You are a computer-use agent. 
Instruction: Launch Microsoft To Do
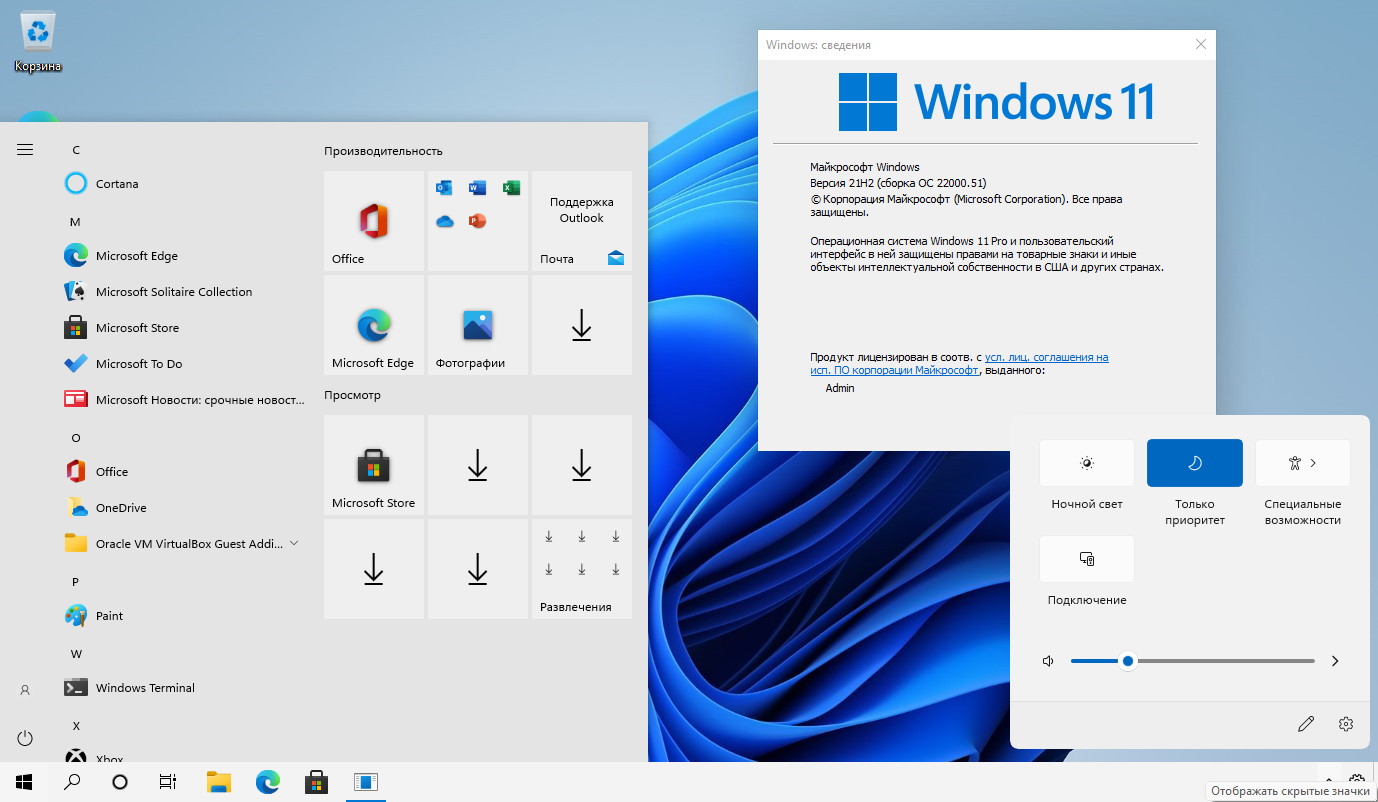click(184, 364)
